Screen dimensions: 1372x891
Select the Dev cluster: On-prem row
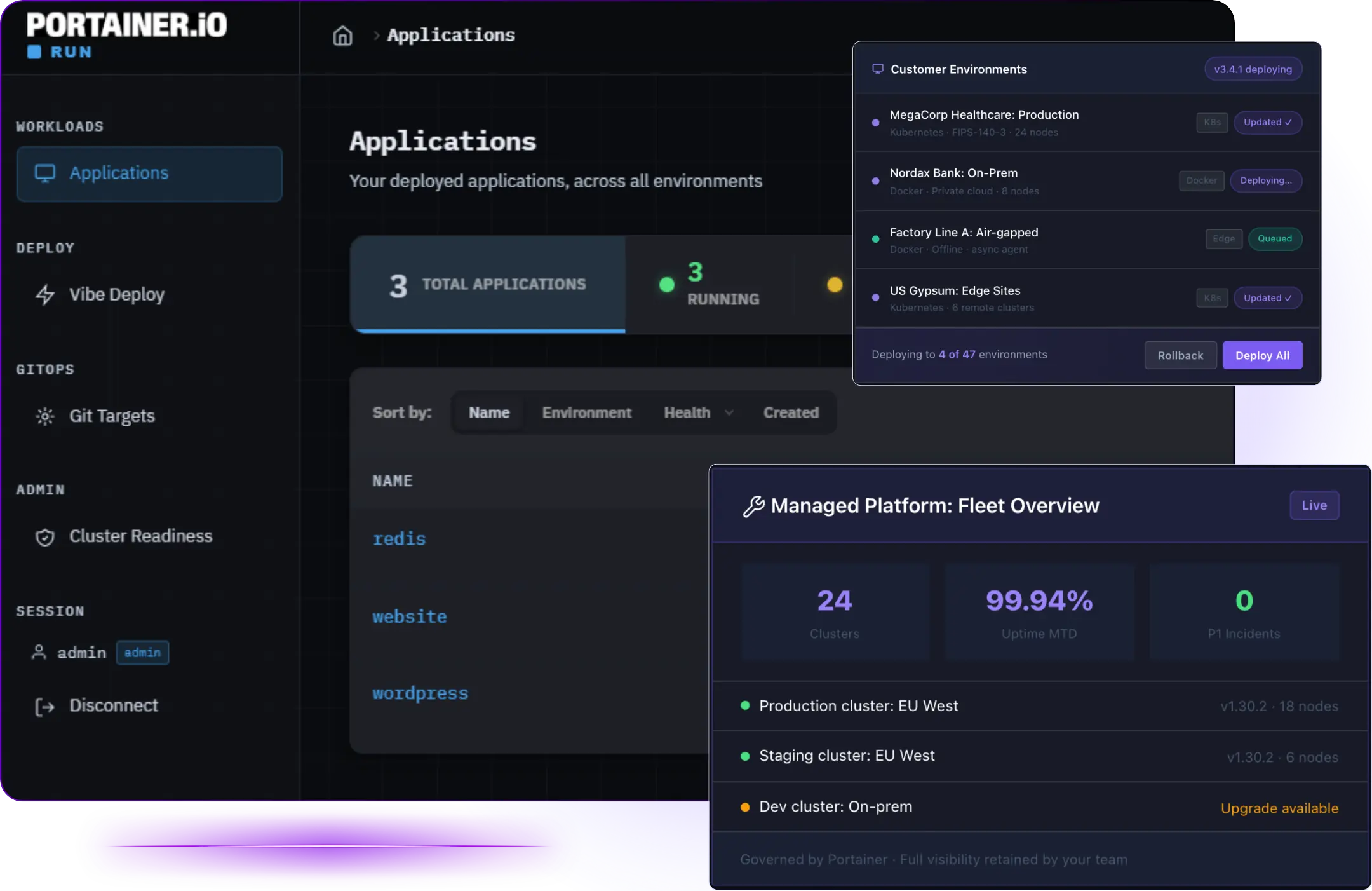(1040, 807)
